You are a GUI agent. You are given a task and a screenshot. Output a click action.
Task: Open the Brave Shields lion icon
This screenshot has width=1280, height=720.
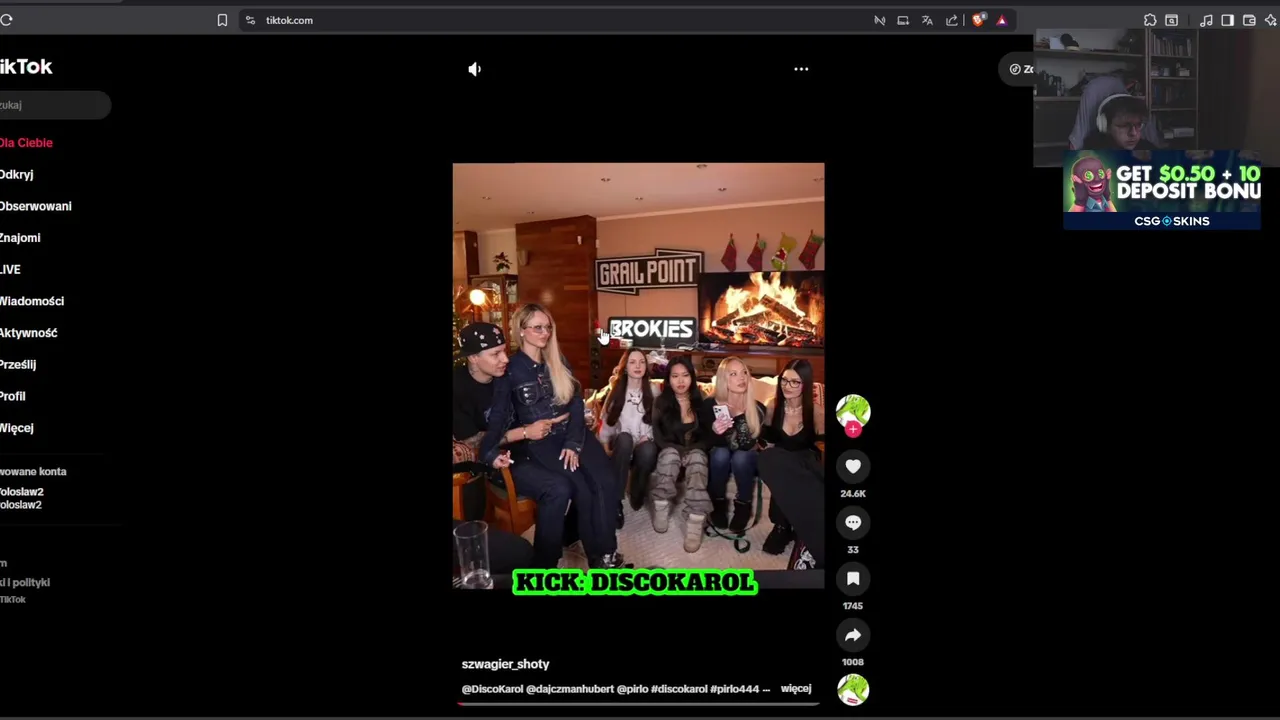(978, 20)
